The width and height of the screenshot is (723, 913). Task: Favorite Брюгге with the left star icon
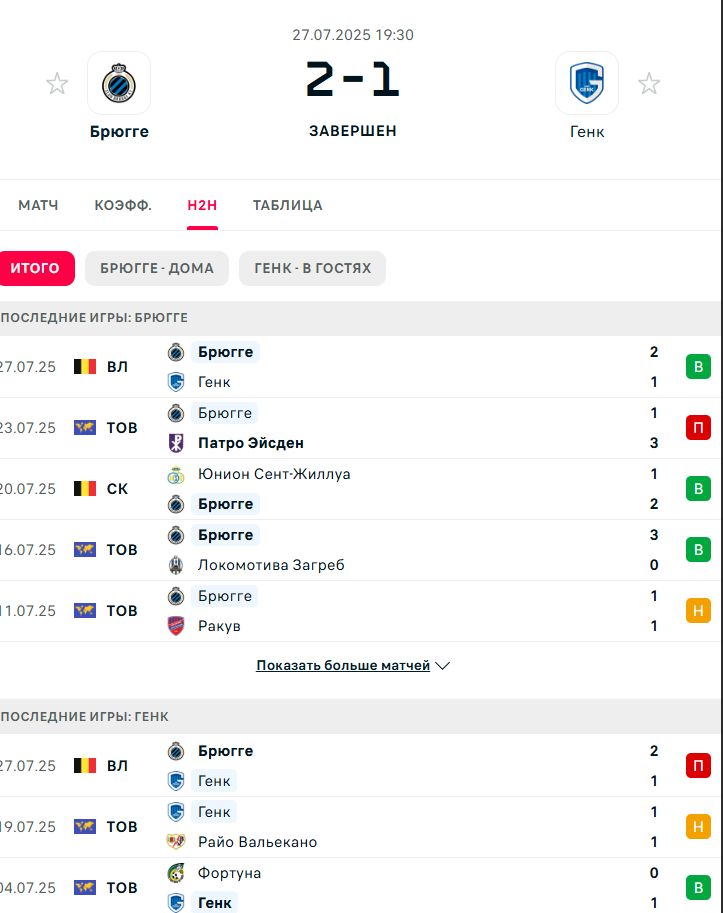click(57, 83)
